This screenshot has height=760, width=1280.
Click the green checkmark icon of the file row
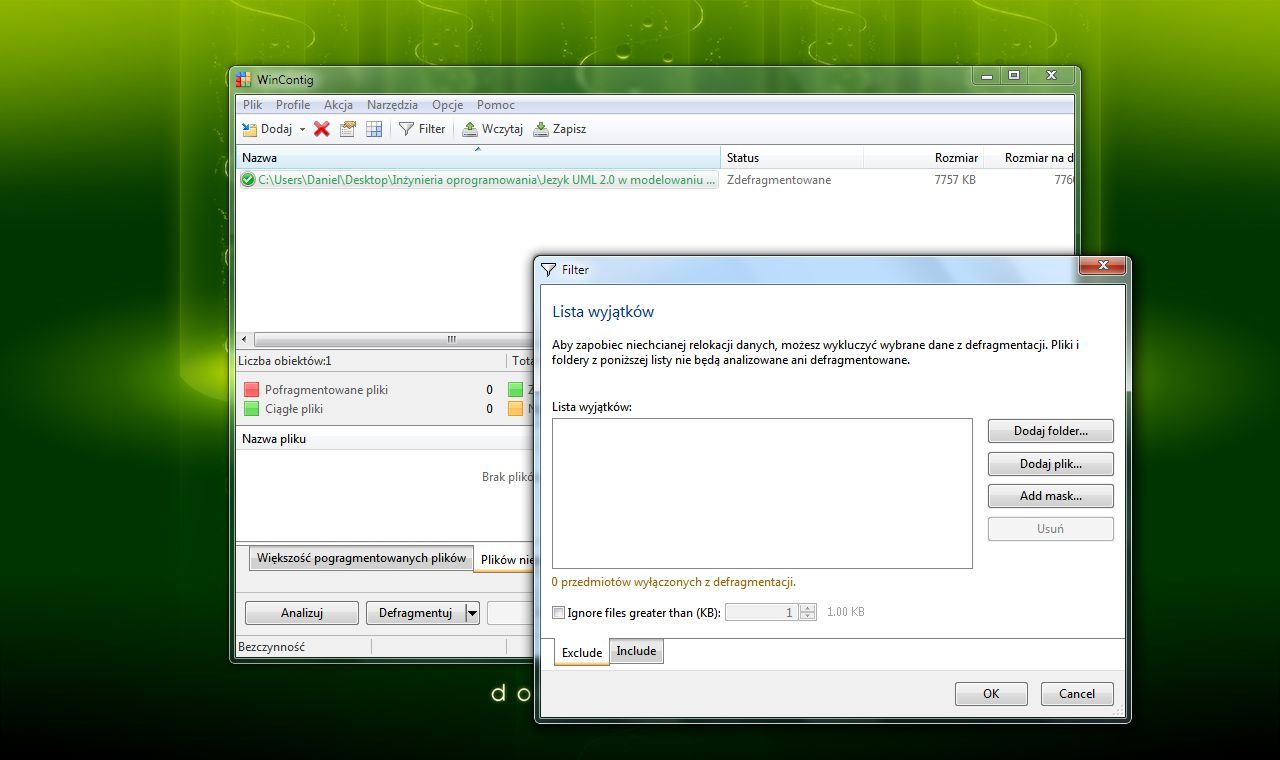248,180
